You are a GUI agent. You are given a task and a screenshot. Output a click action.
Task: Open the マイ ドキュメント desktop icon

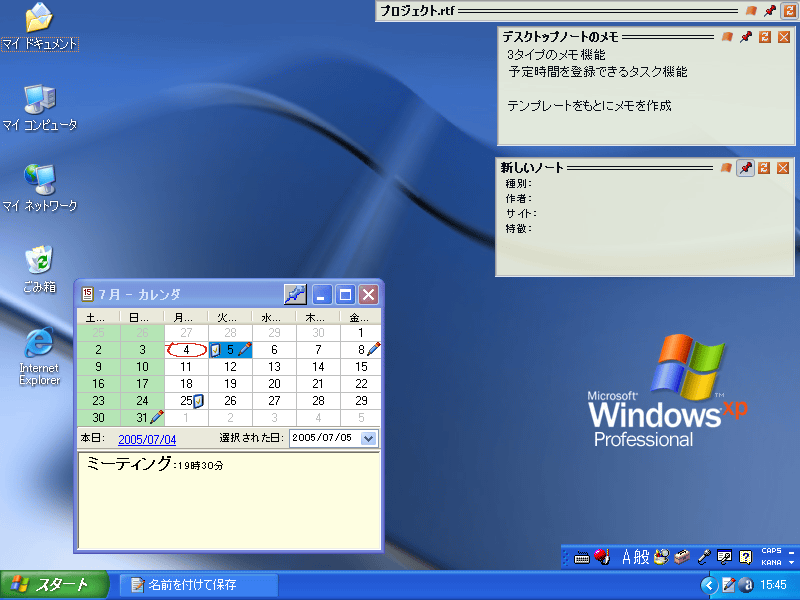pos(40,27)
